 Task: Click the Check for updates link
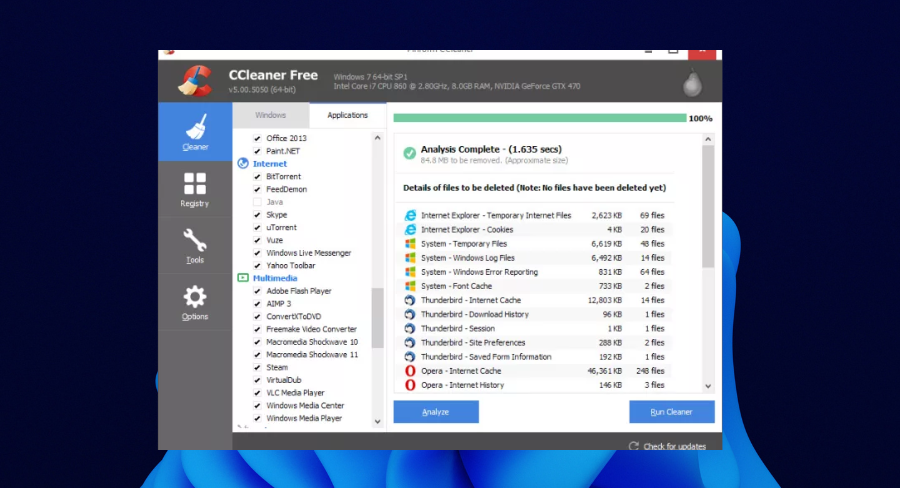tap(674, 446)
